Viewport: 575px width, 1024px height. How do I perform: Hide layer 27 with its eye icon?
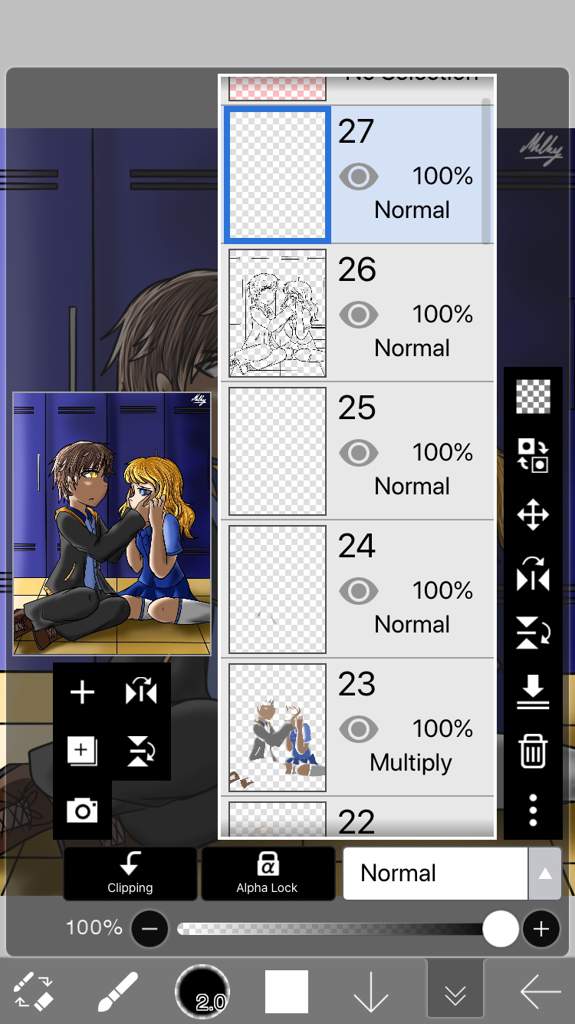click(358, 176)
